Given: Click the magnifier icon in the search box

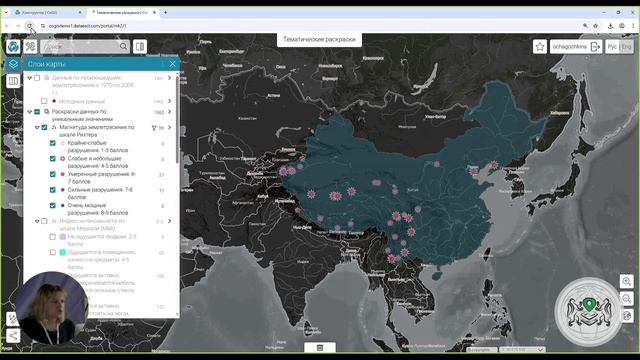Looking at the screenshot, I should [123, 47].
